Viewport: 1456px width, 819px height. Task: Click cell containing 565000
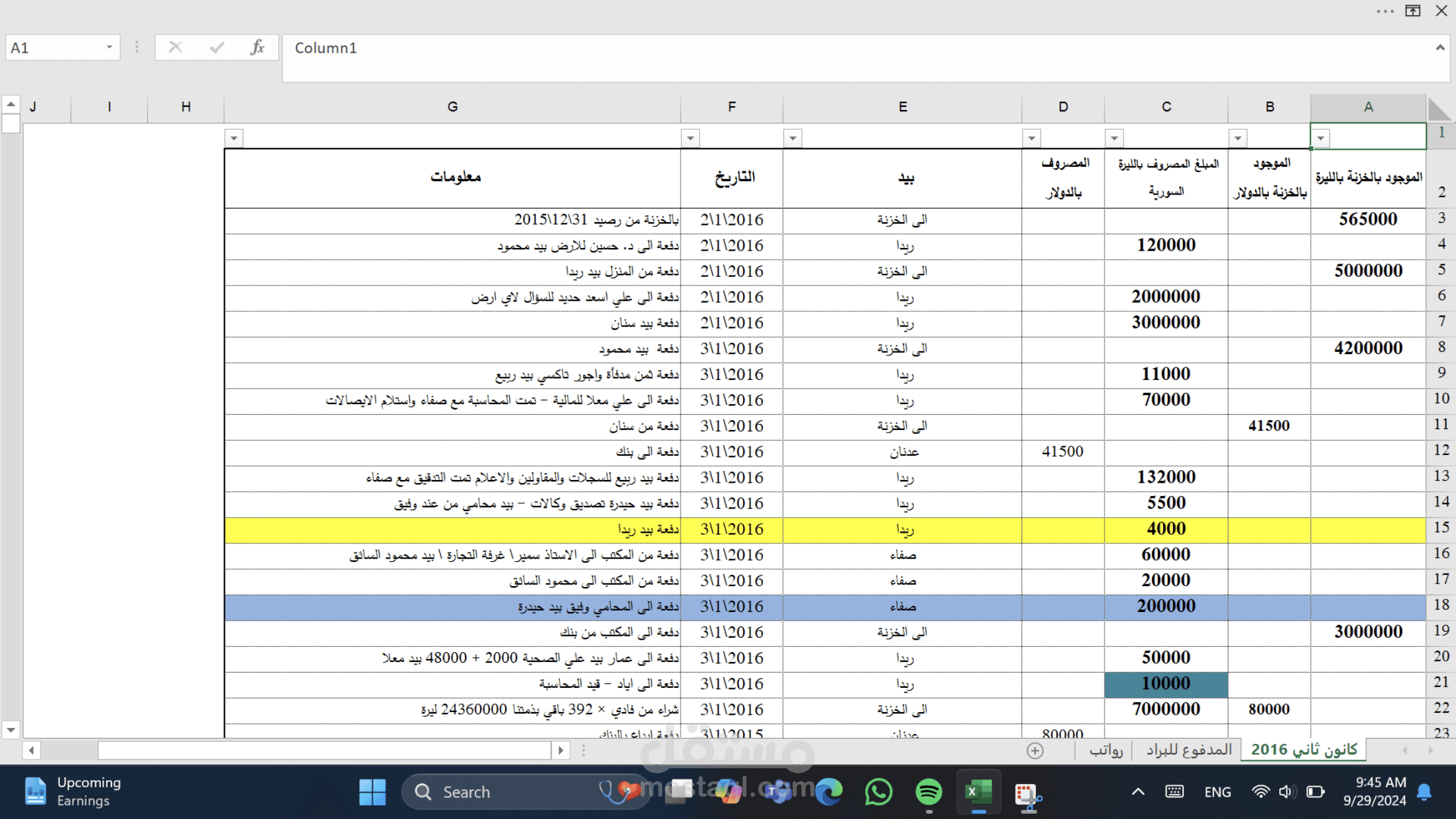(x=1368, y=220)
